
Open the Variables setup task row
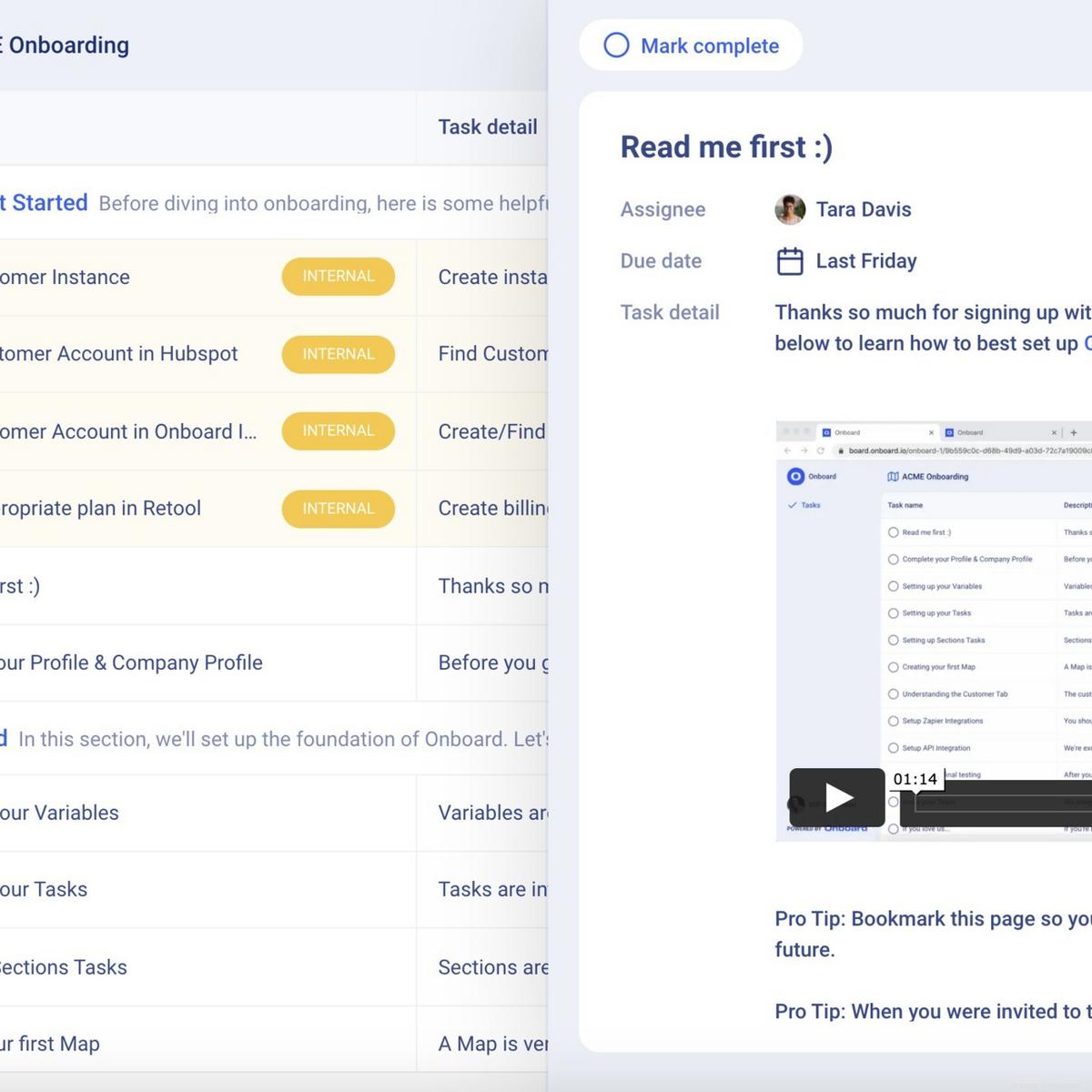pyautogui.click(x=60, y=813)
